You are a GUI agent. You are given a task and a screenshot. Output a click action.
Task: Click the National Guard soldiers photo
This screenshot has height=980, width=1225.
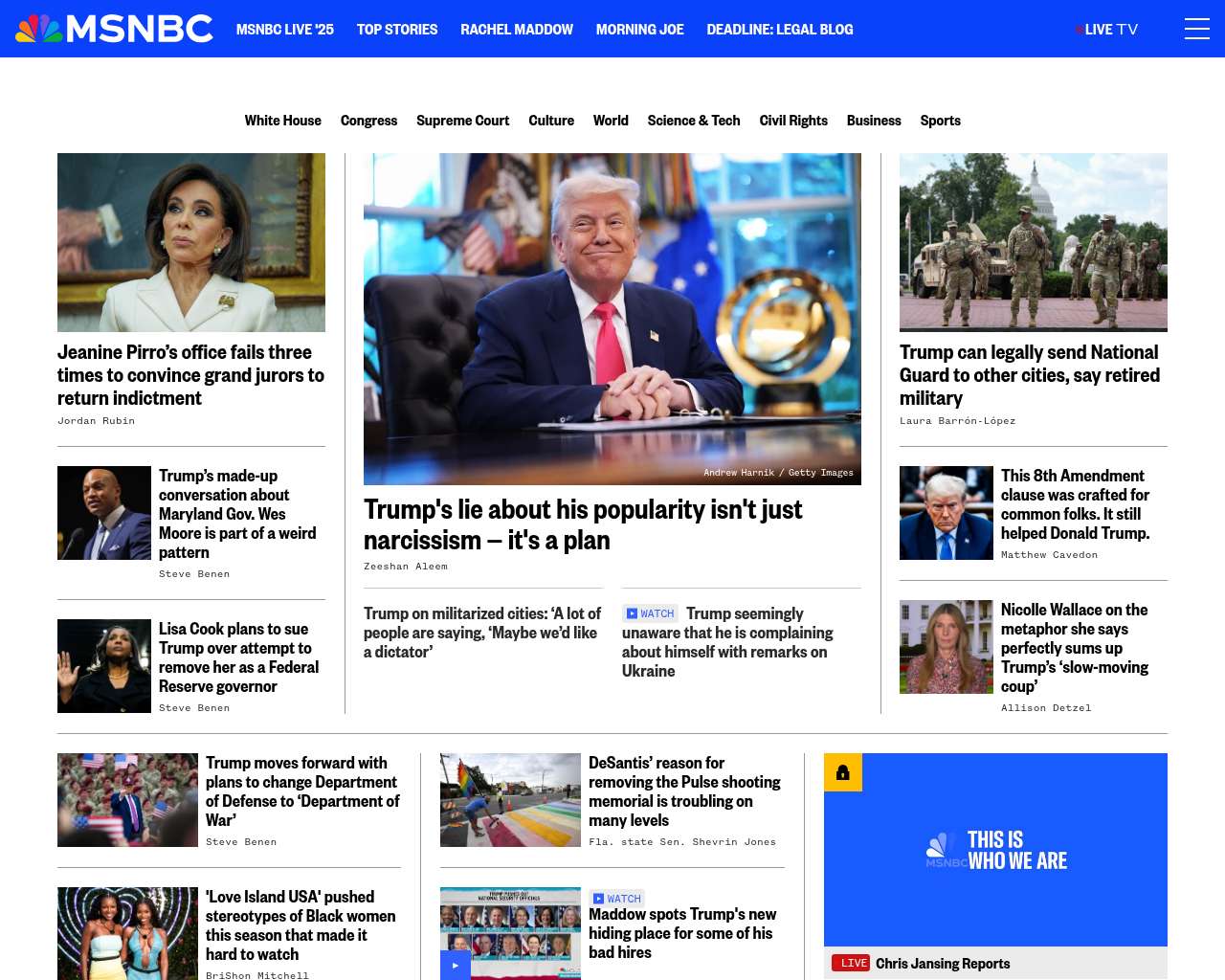point(1034,242)
